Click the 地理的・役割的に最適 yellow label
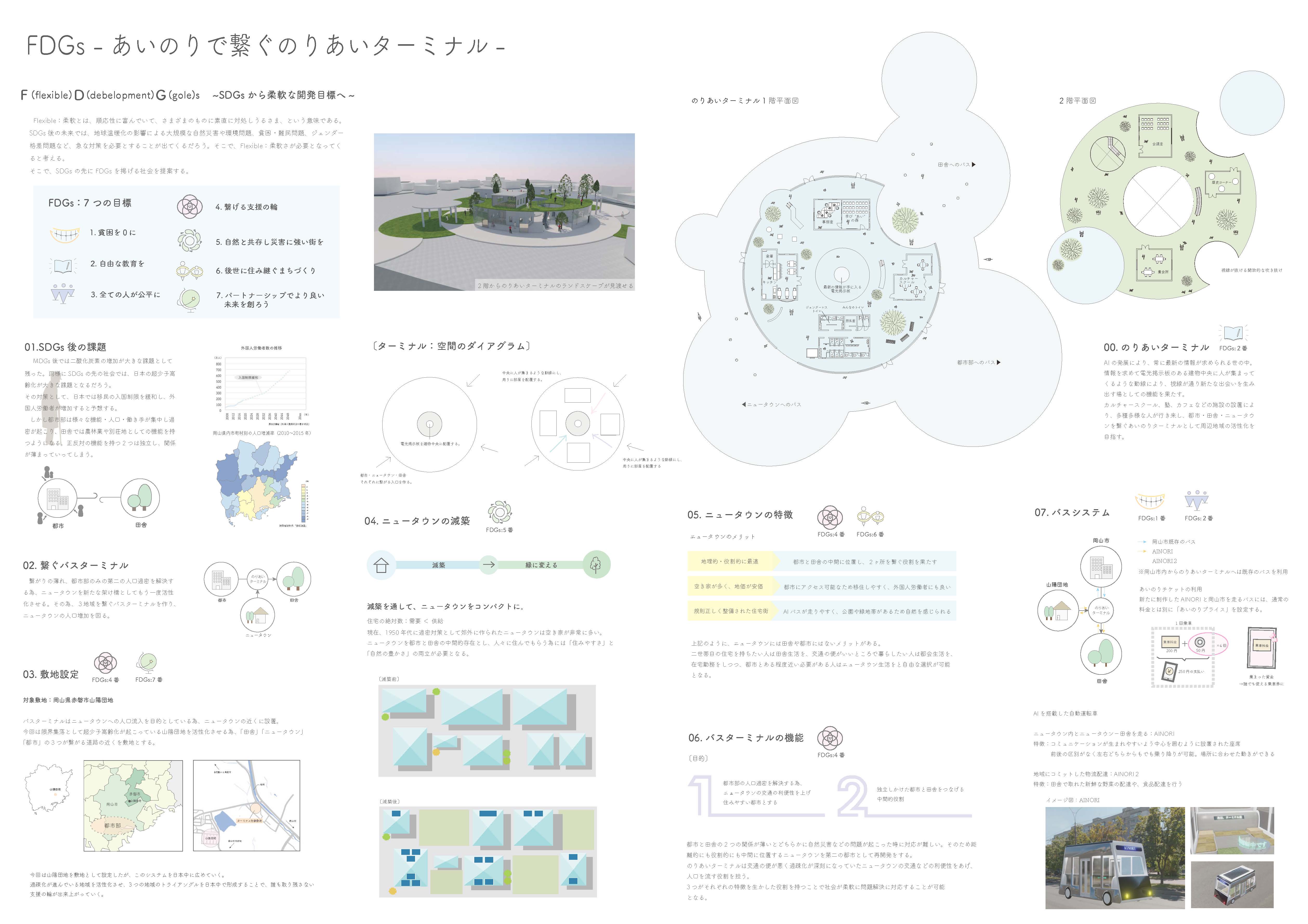Viewport: 1308px width, 924px height. click(730, 562)
